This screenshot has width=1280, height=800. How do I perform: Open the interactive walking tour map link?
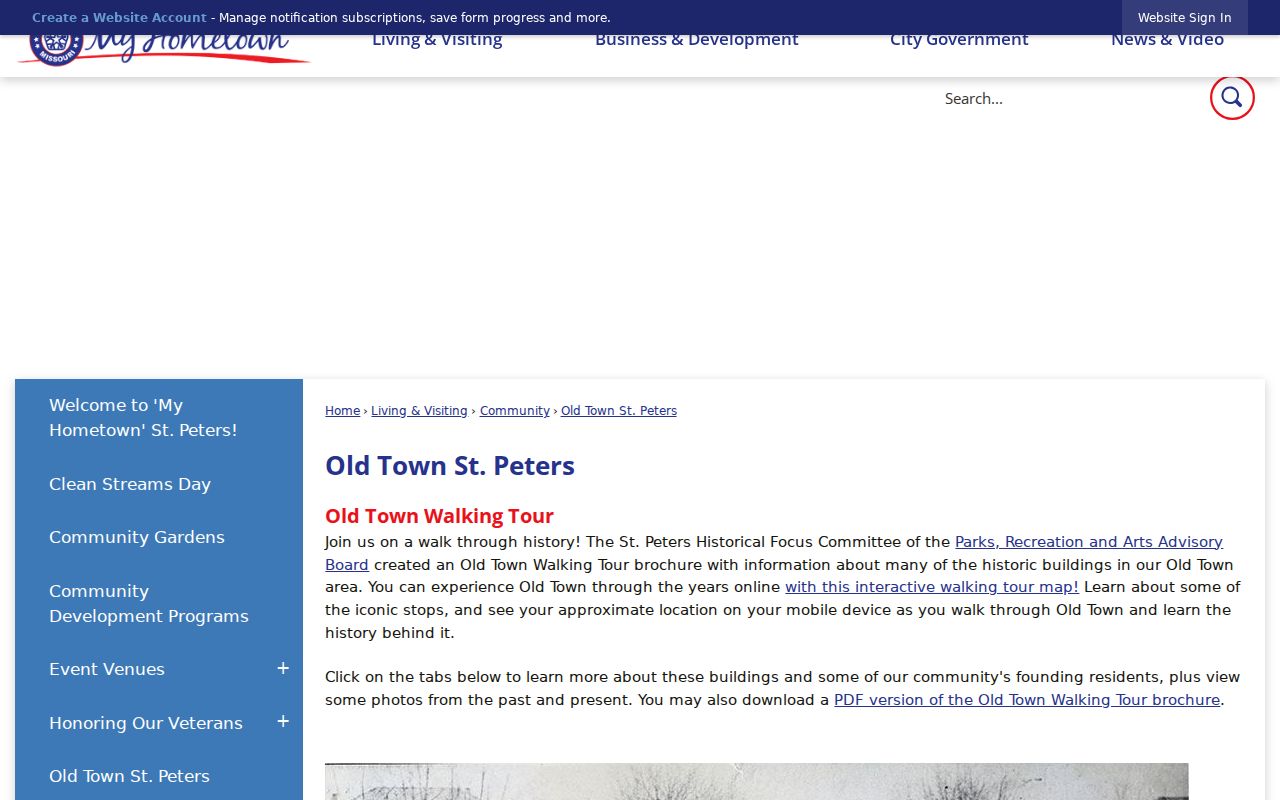(931, 587)
